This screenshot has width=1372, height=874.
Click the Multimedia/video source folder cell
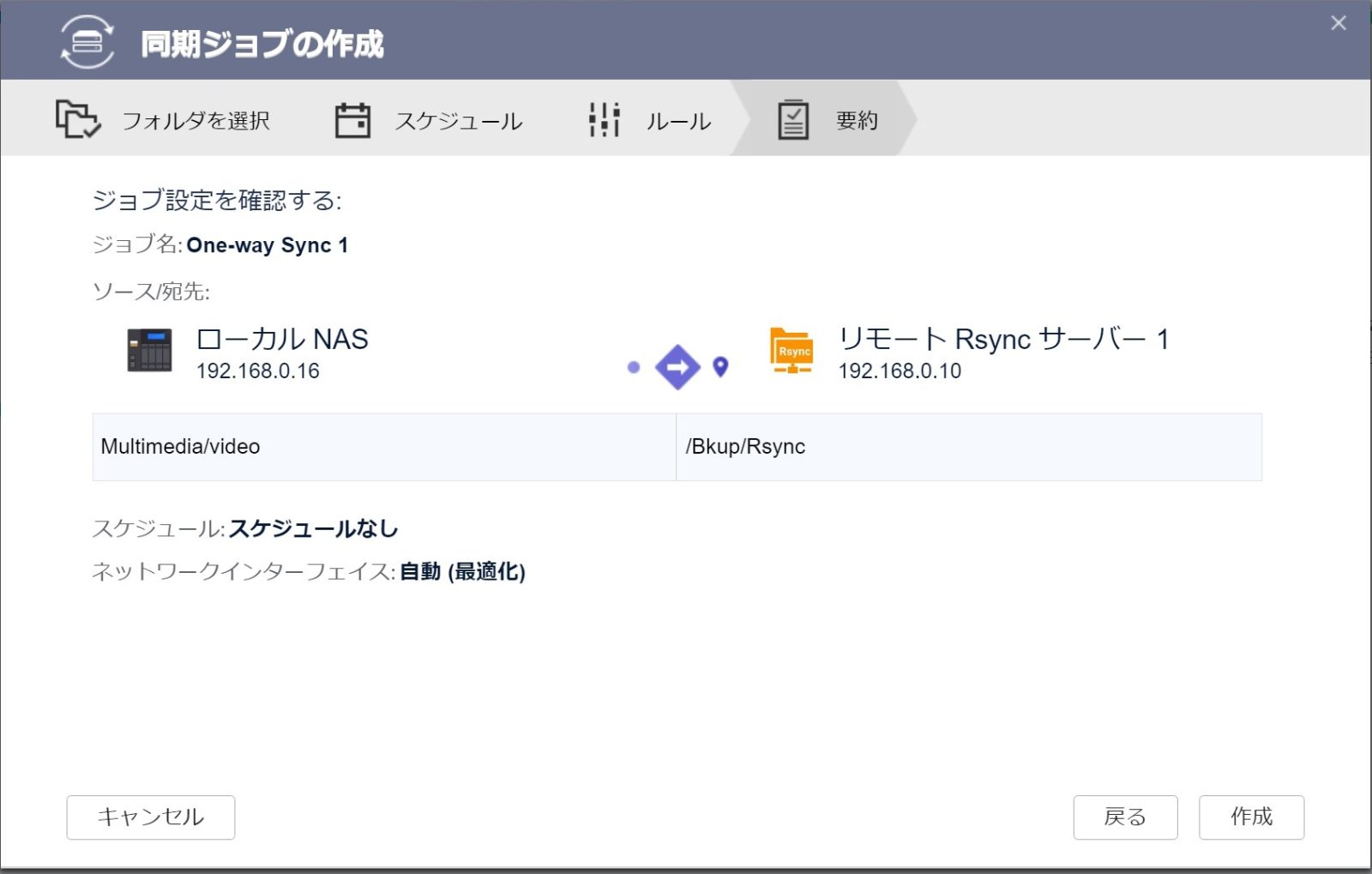(x=383, y=447)
